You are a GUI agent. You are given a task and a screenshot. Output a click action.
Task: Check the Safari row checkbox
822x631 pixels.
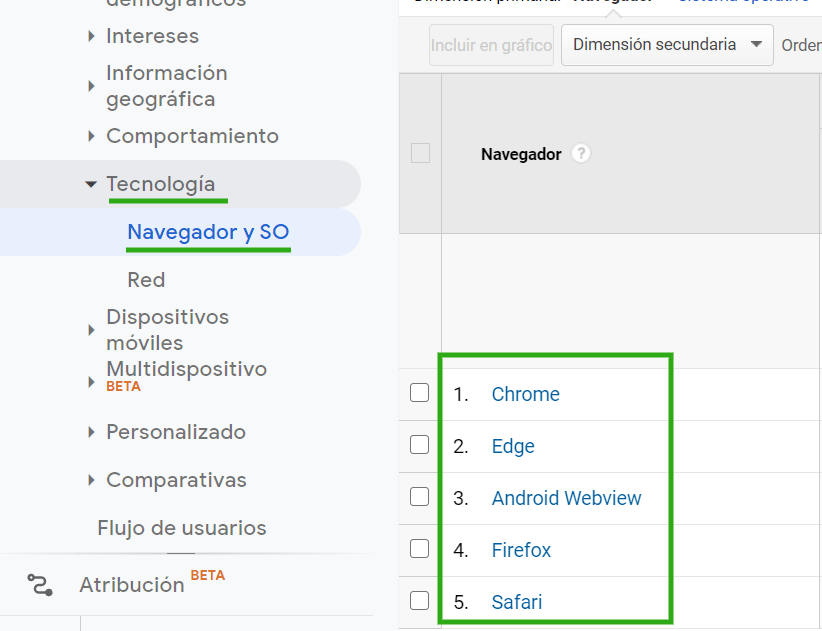(x=419, y=601)
